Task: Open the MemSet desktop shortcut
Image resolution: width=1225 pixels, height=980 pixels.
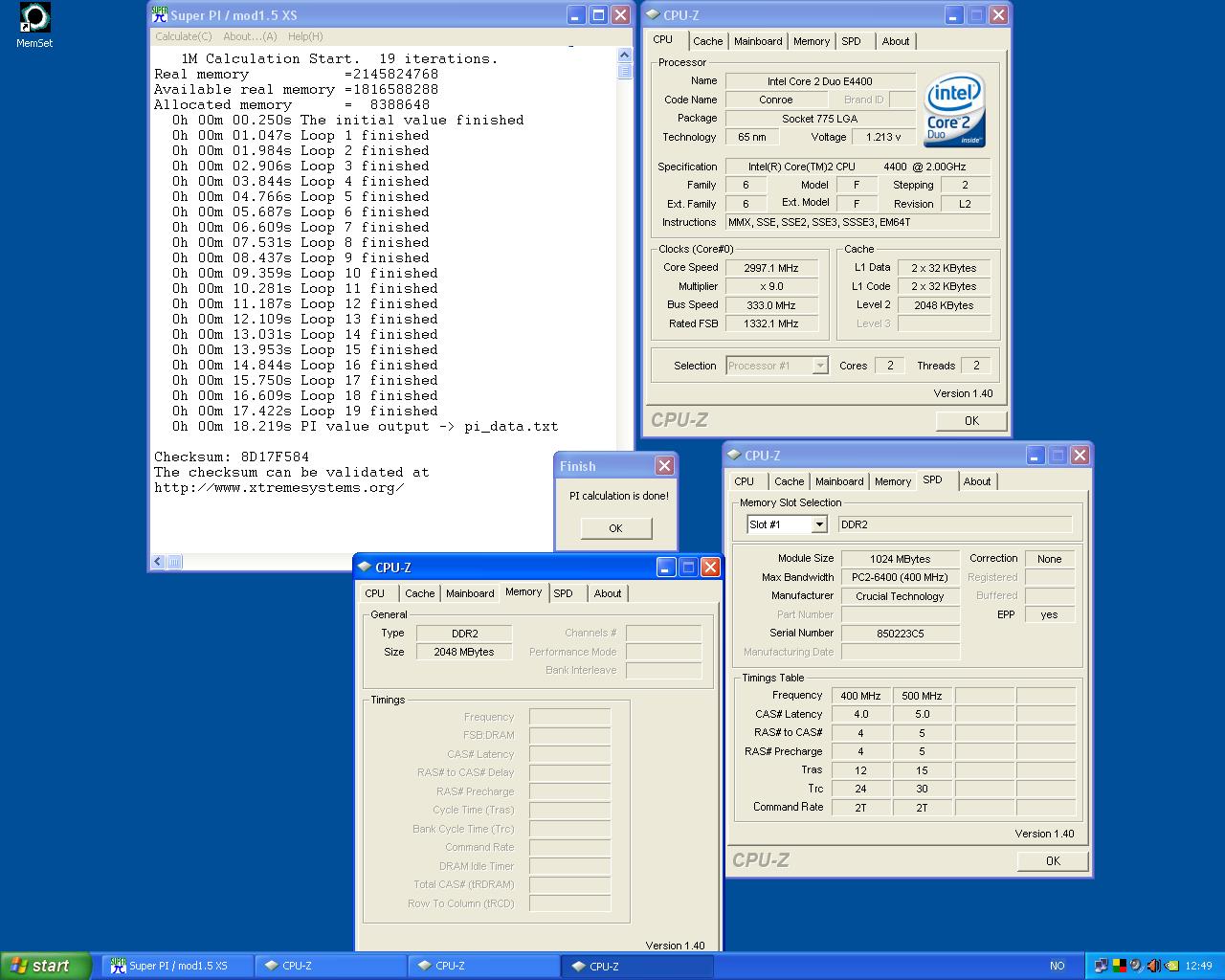Action: [34, 25]
